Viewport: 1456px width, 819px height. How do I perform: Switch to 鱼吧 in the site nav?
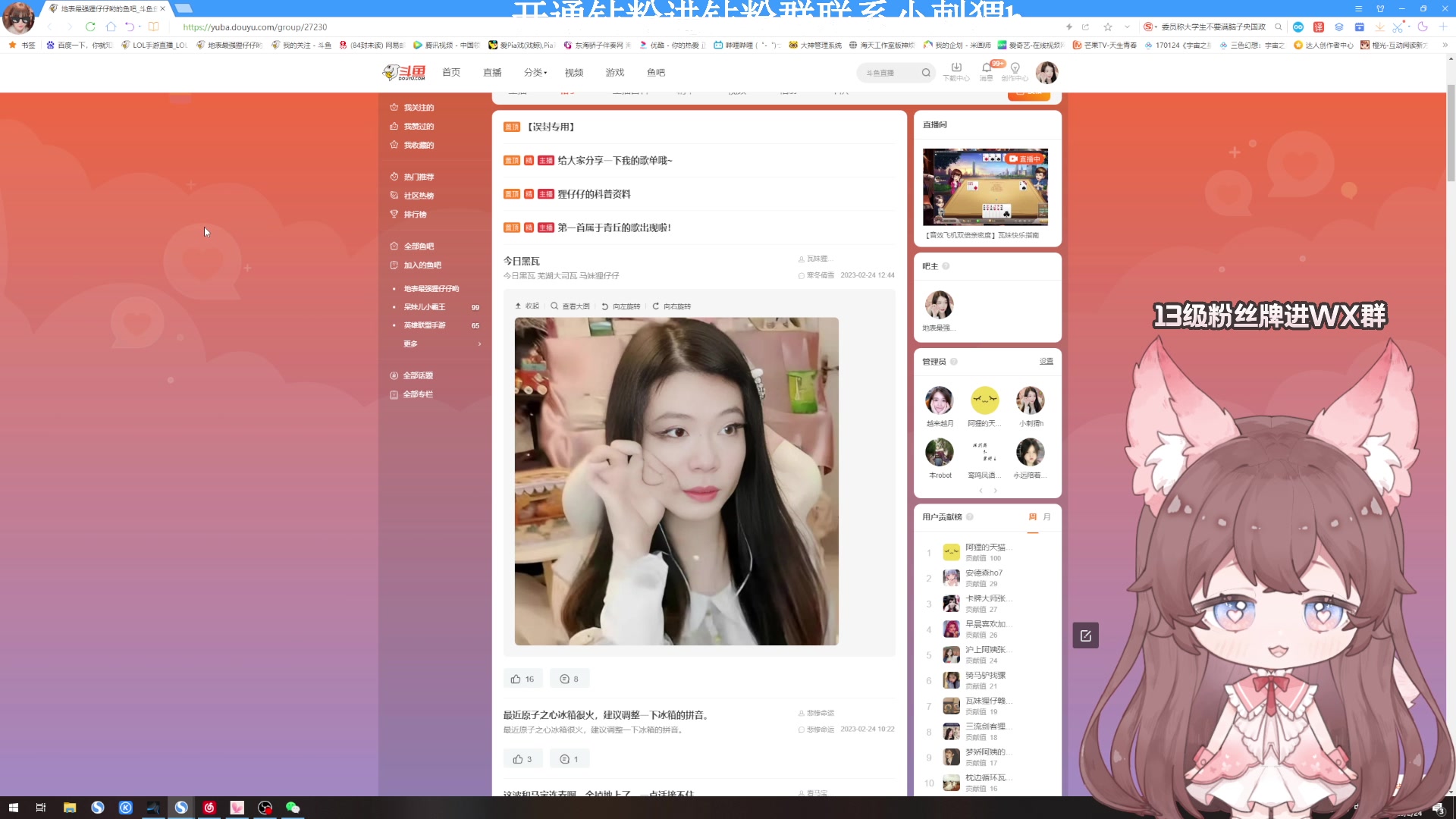click(x=656, y=73)
